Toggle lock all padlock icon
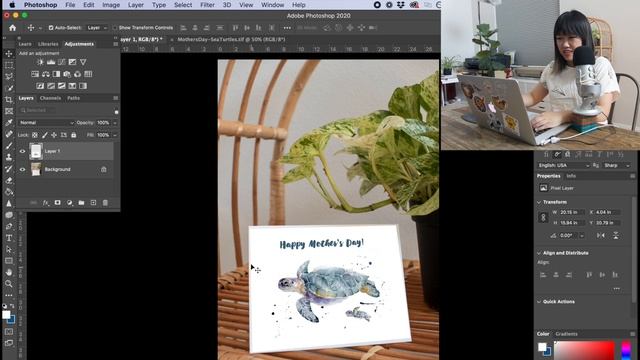Screen dimensions: 640x360 [x=73, y=135]
